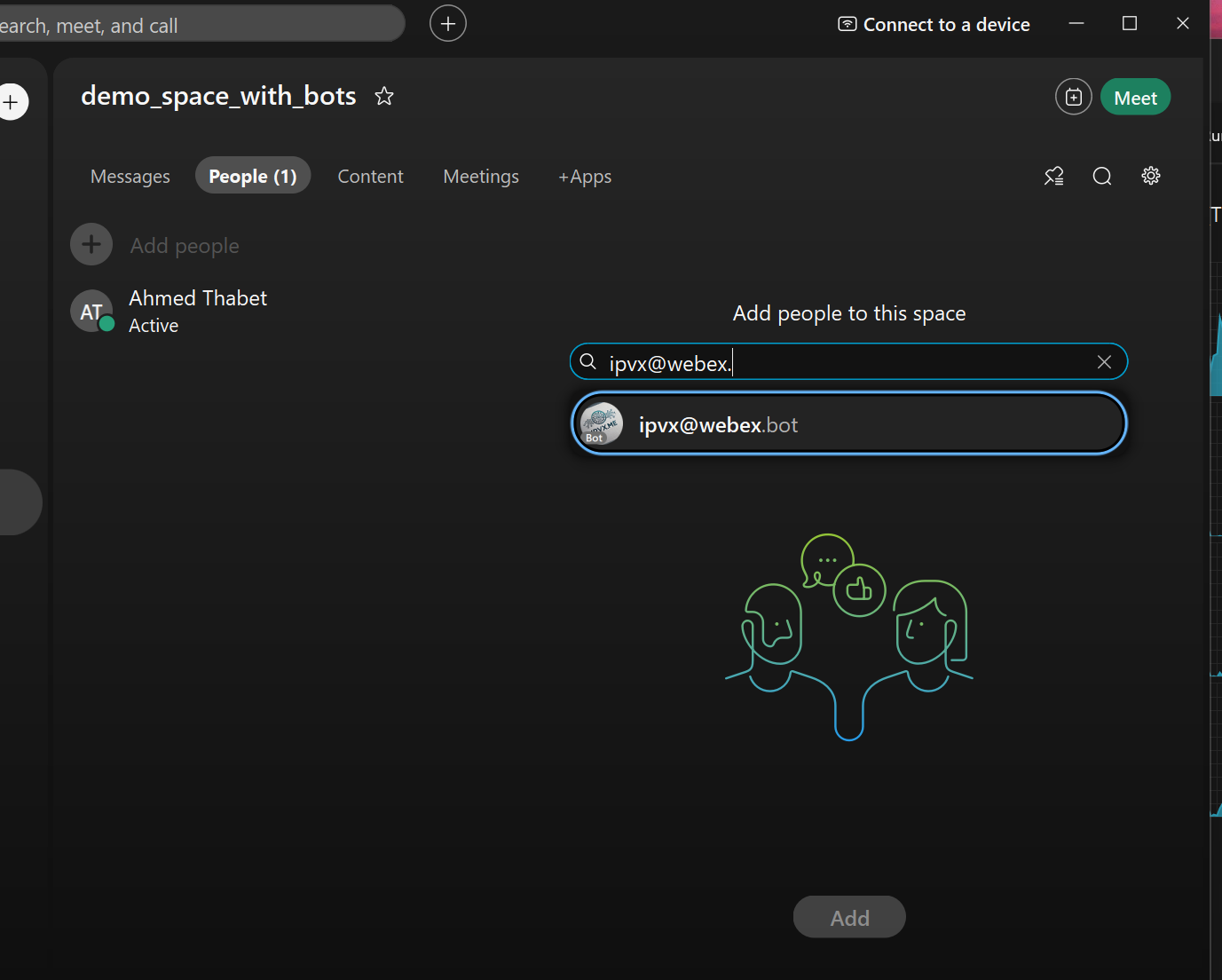Select the People (1) tab
The height and width of the screenshot is (980, 1222).
[x=253, y=177]
